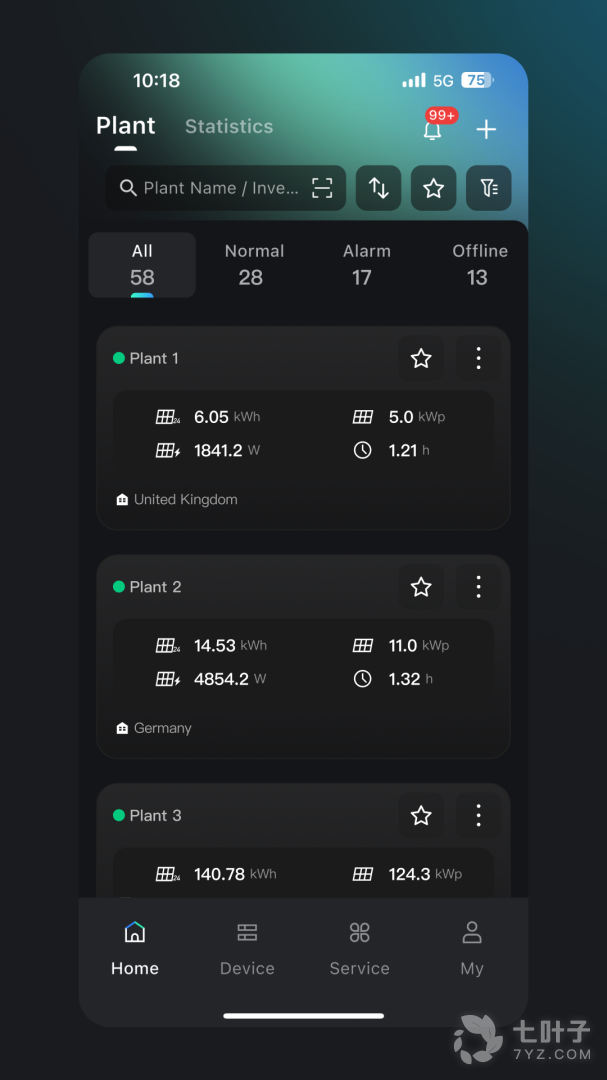Open the notifications bell with 99+ badge
This screenshot has height=1080, width=607.
point(433,129)
